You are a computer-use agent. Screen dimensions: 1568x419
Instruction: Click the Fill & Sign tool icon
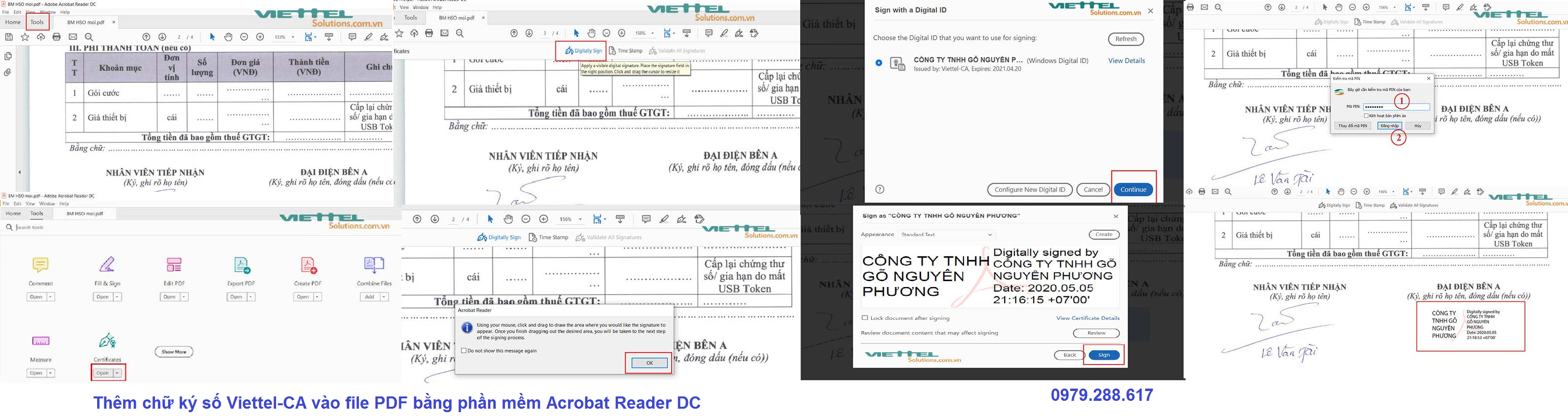[x=107, y=265]
